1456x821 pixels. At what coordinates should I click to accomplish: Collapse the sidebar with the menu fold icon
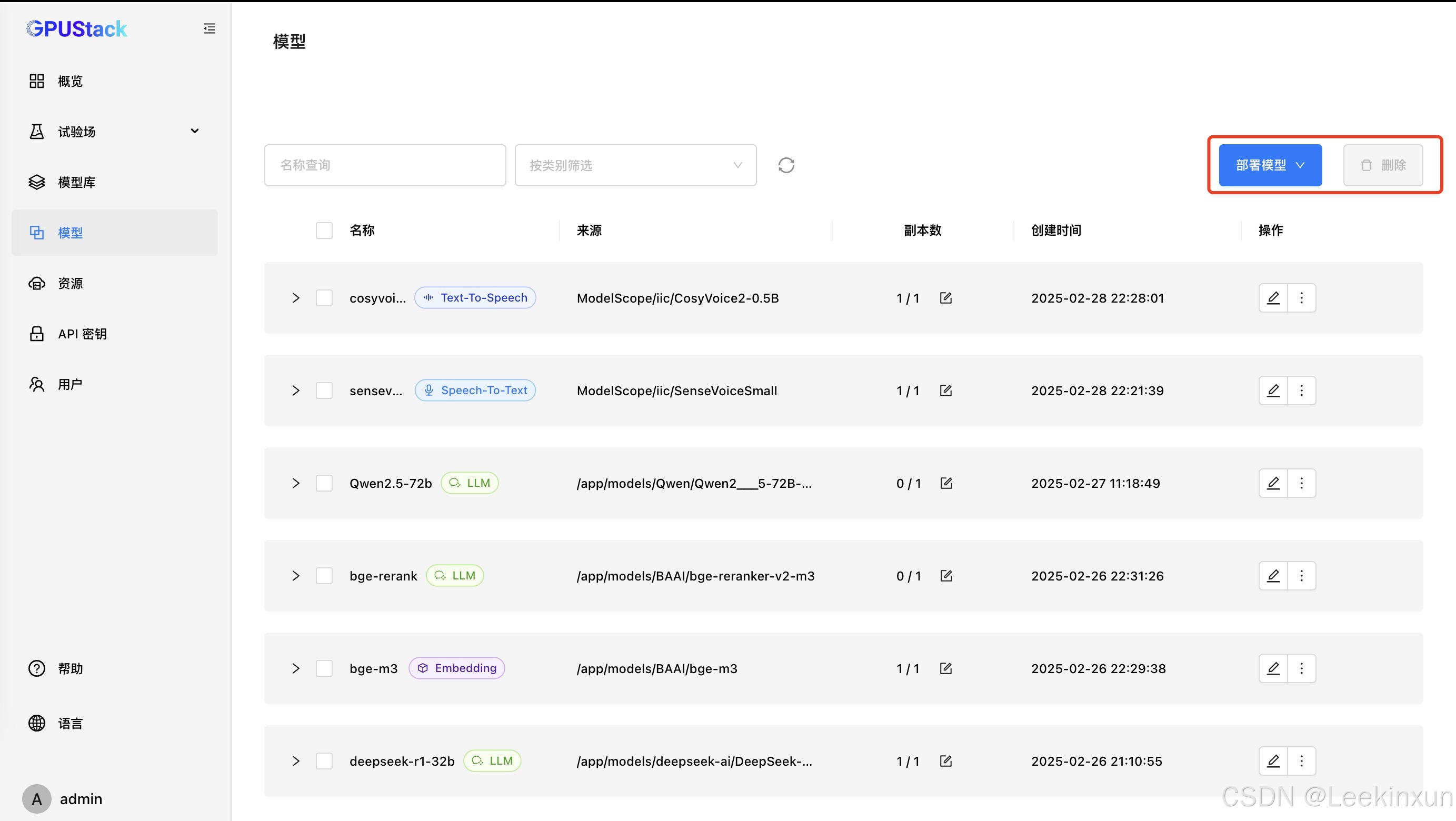(209, 28)
